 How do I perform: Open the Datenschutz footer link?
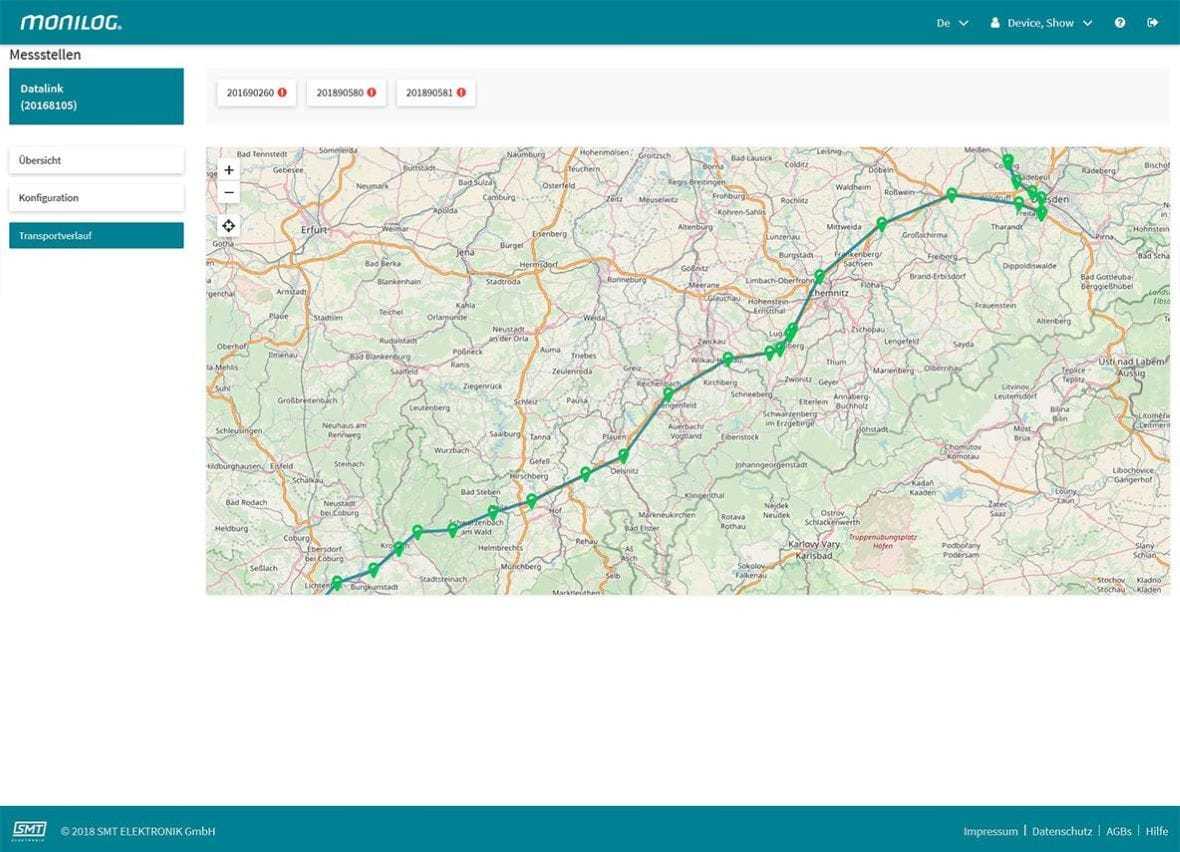(x=1064, y=831)
